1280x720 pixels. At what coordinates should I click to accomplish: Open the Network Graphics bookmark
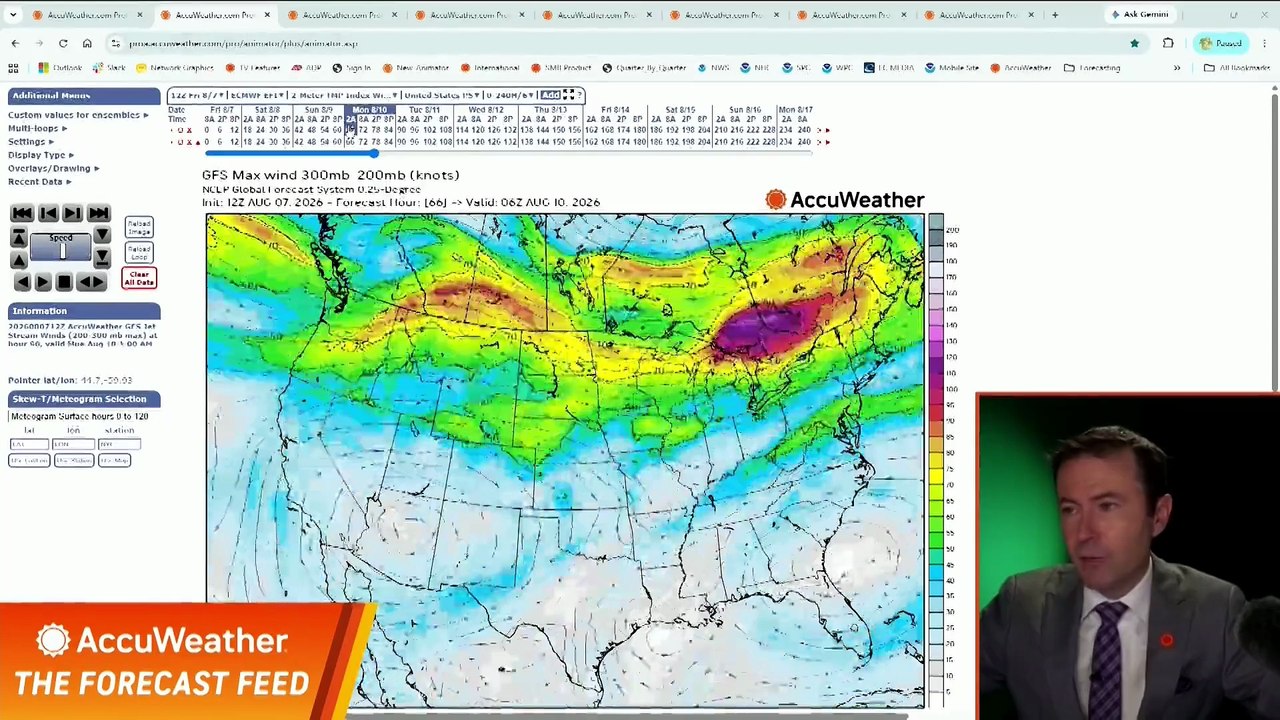click(x=175, y=68)
